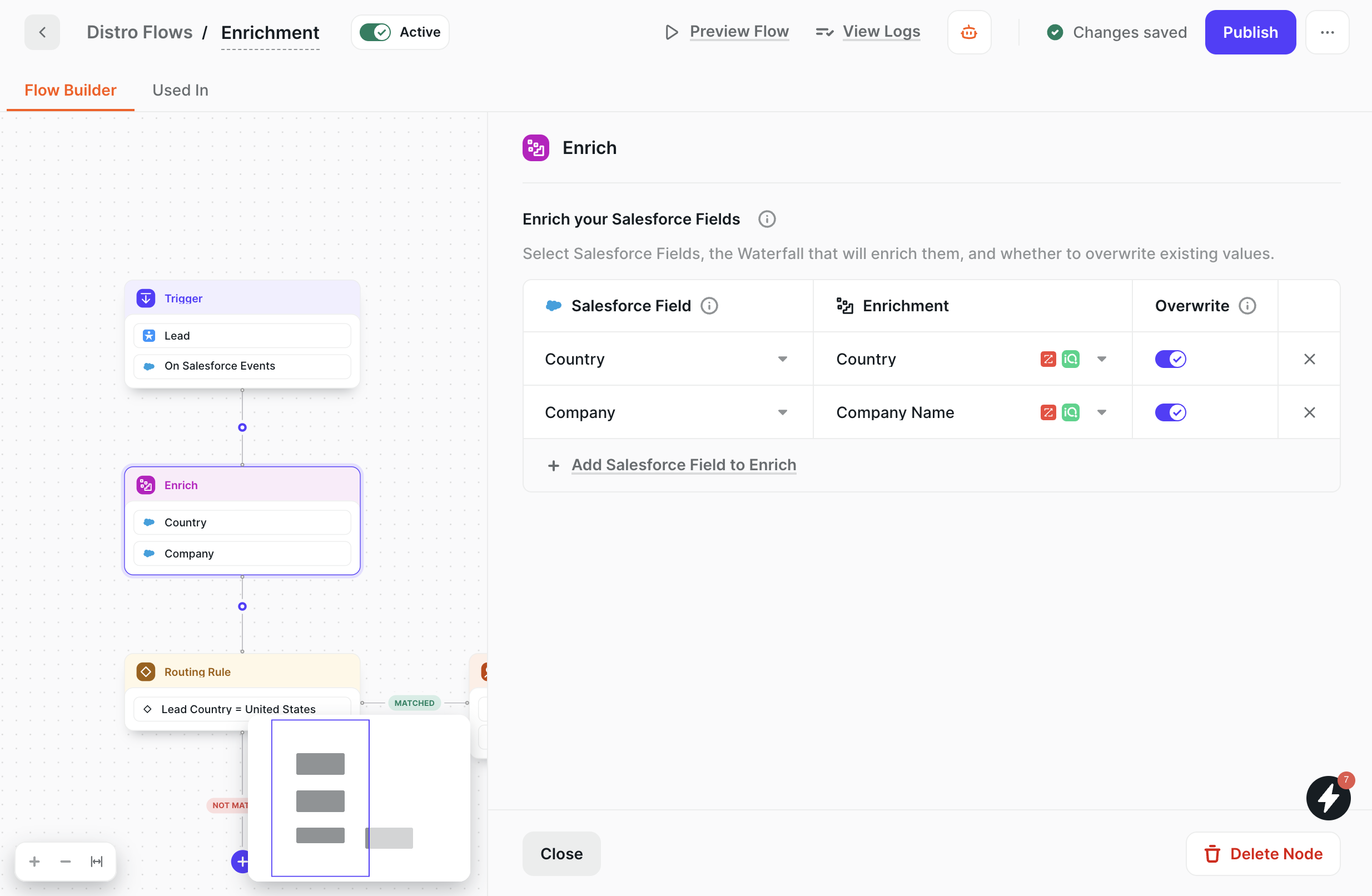The height and width of the screenshot is (896, 1372).
Task: Edit the Enrichment flow name
Action: click(x=270, y=33)
